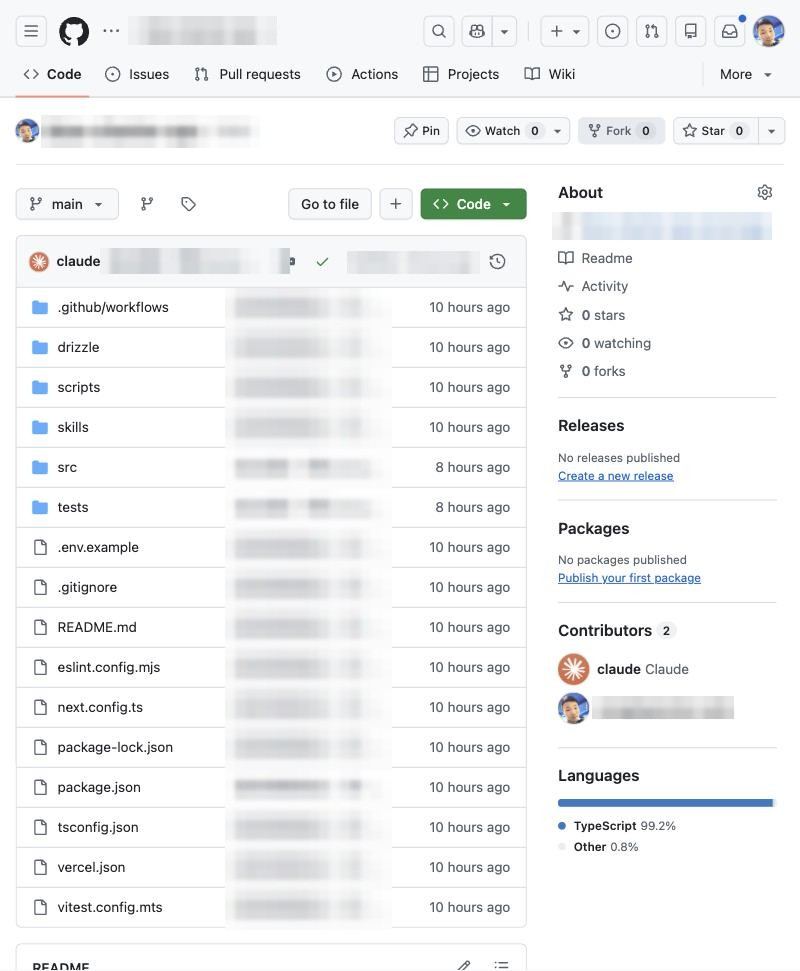Image resolution: width=800 pixels, height=971 pixels.
Task: Open the search magnifier icon
Action: 438,31
